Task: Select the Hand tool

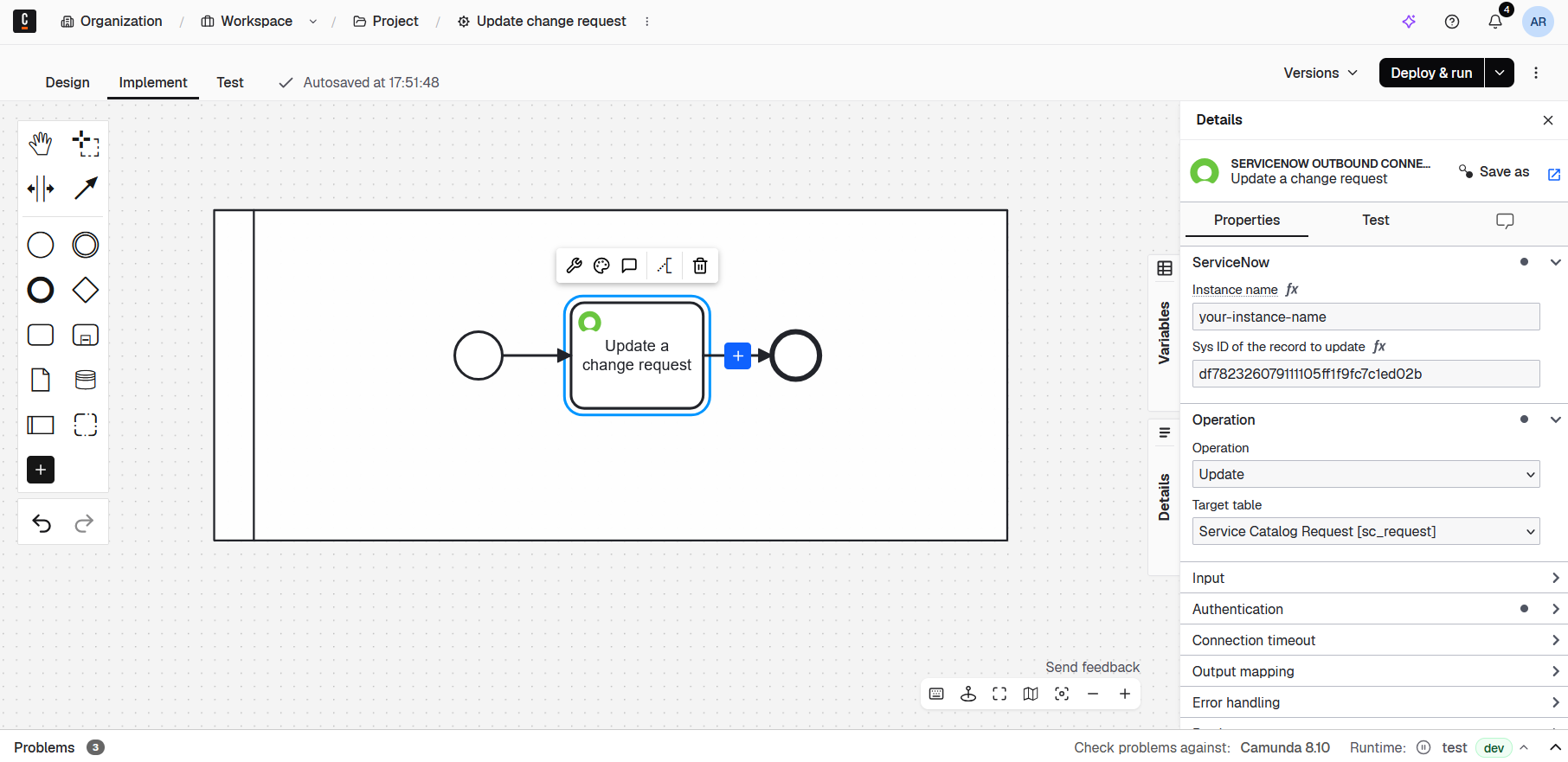Action: tap(41, 144)
